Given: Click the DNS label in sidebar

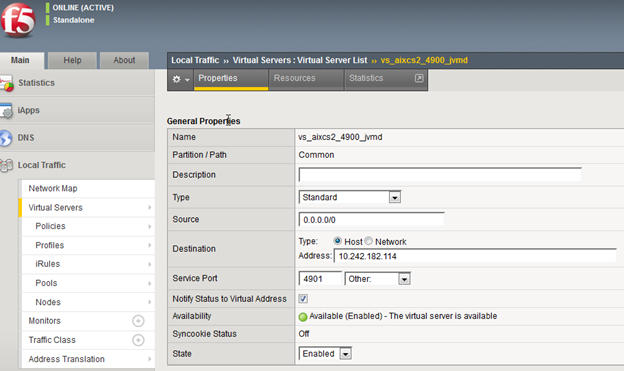Looking at the screenshot, I should (x=26, y=138).
